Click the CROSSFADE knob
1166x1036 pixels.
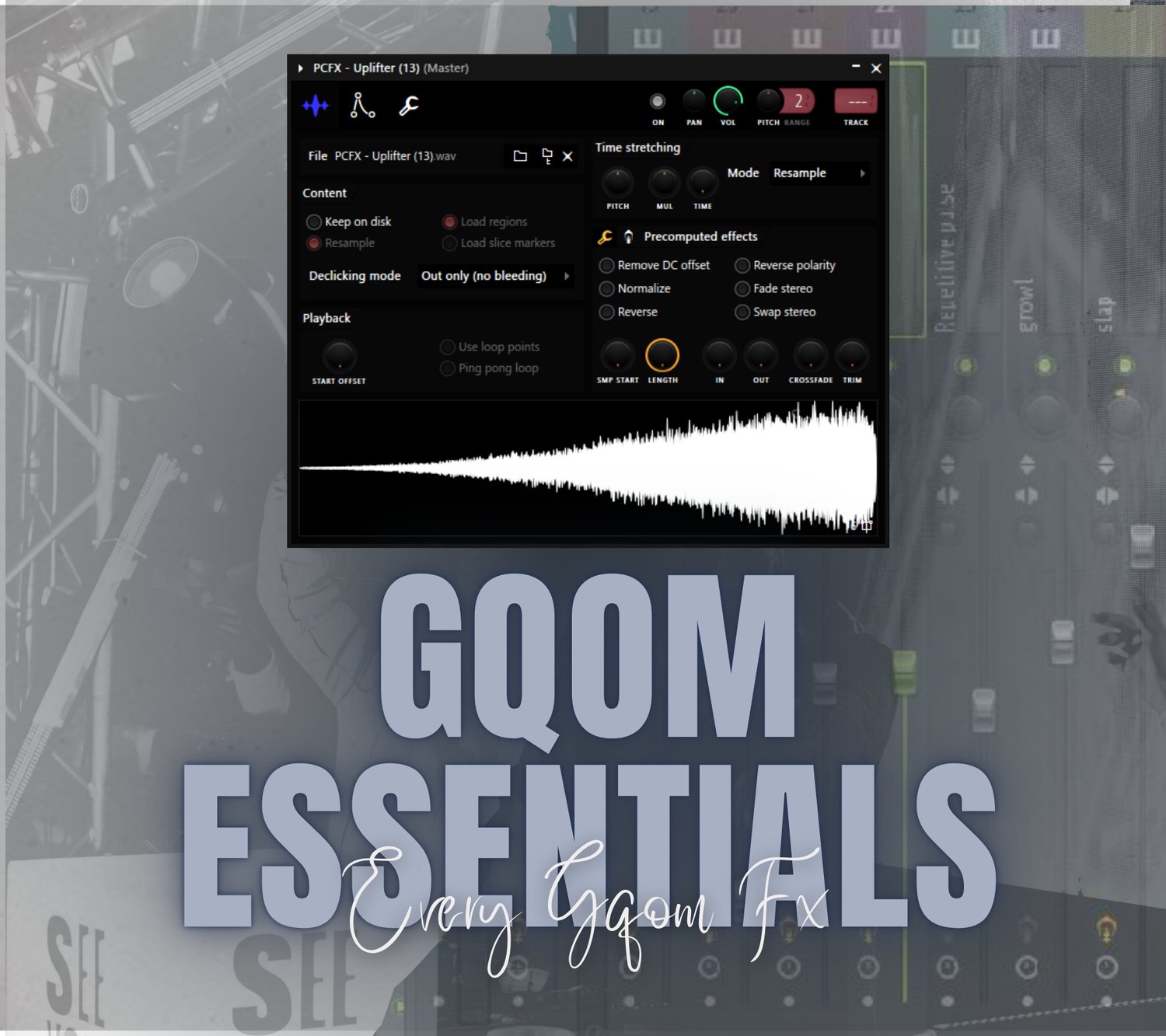pos(810,355)
